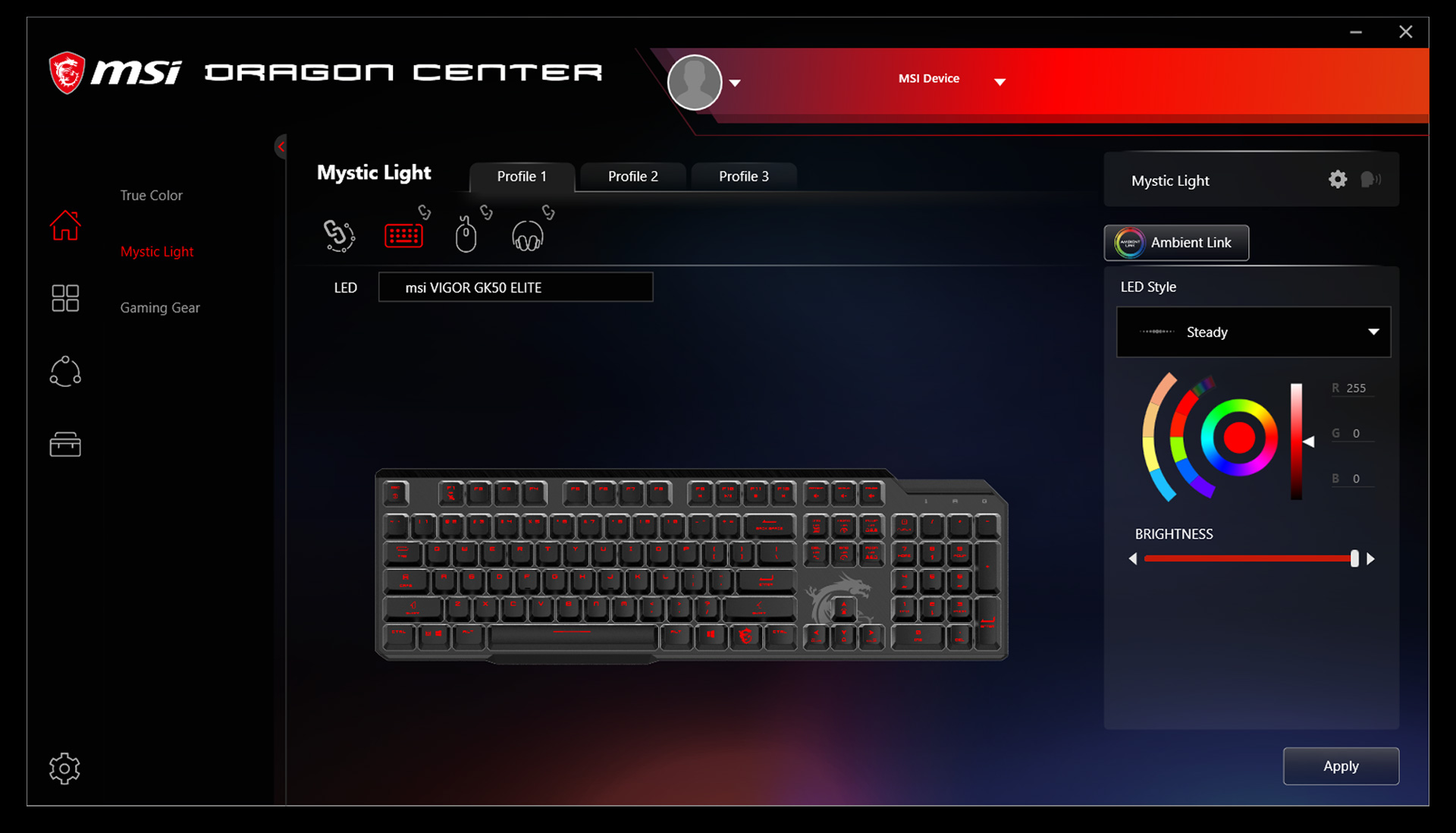
Task: Click the LED label input field
Action: [x=515, y=289]
